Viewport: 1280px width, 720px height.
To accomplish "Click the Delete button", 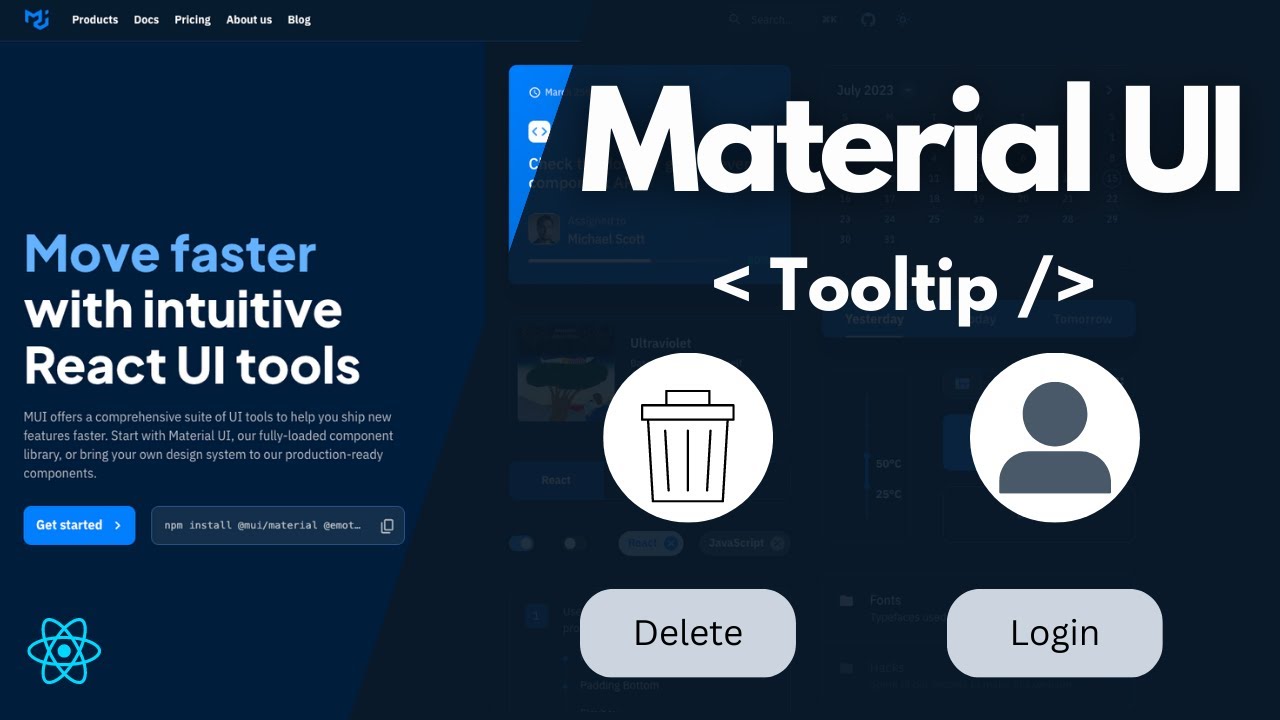I will (x=688, y=633).
